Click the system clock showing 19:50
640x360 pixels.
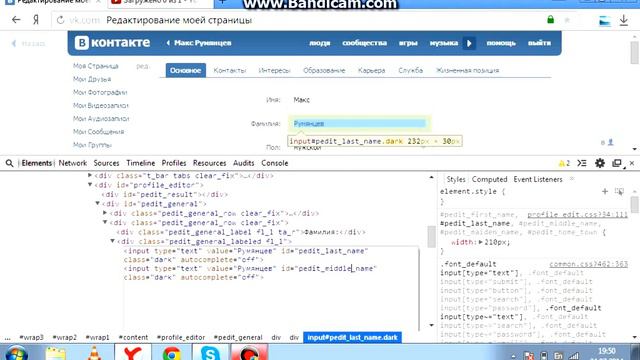click(x=607, y=351)
